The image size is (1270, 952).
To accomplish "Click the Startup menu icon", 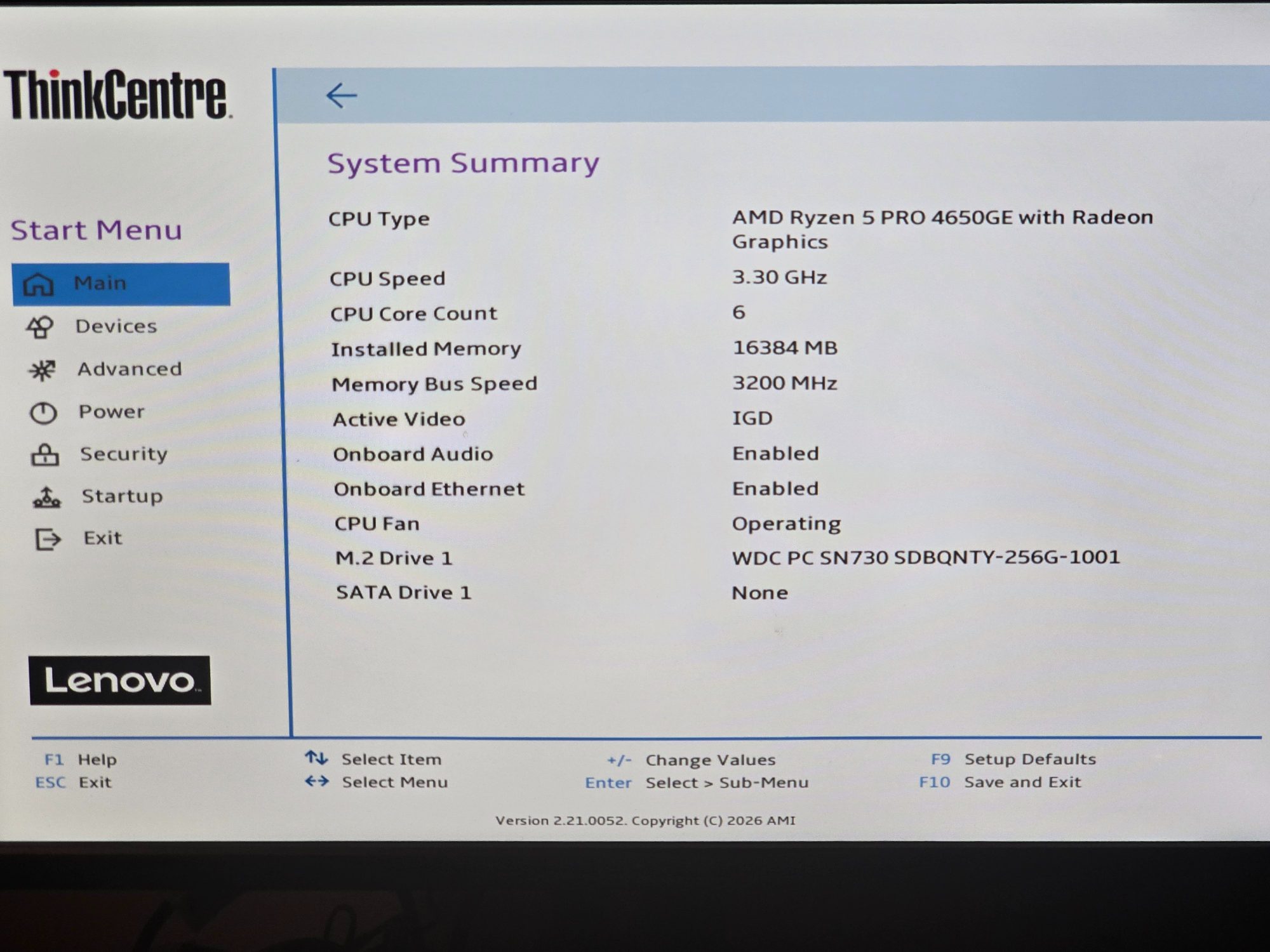I will [x=47, y=497].
